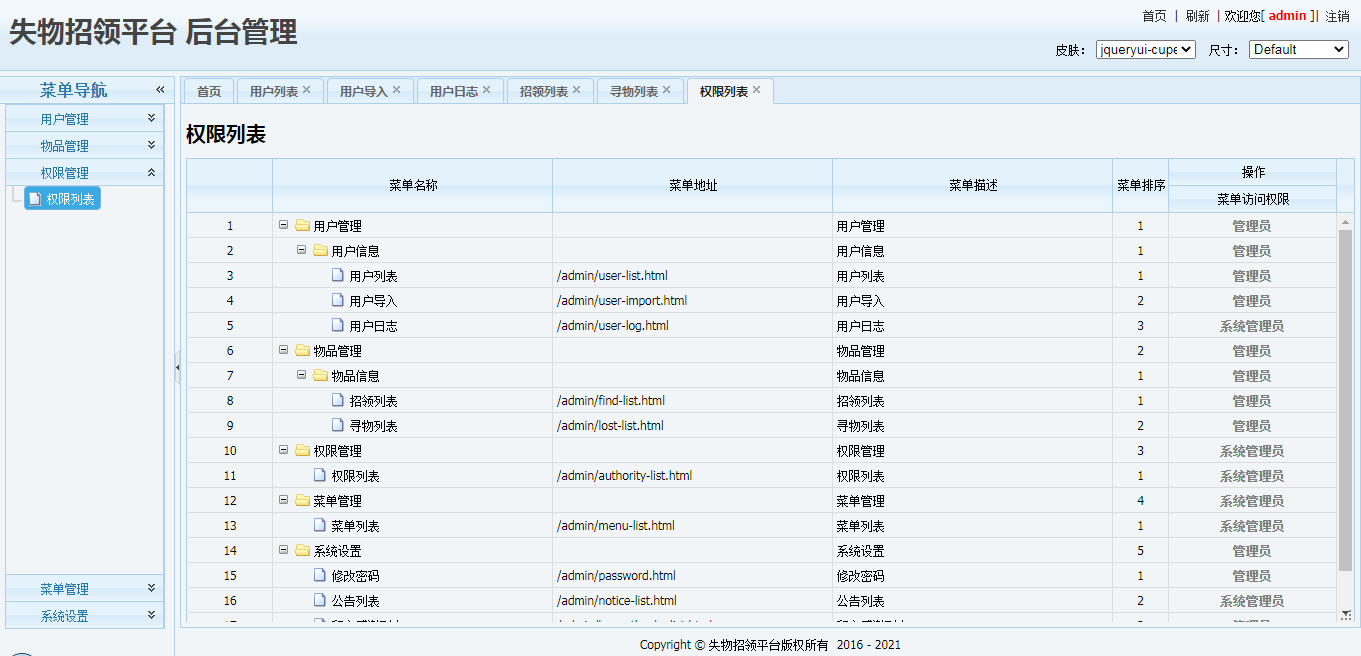This screenshot has height=656, width=1361.
Task: Click the folder icon beside 用户管理 row
Action: (x=302, y=226)
